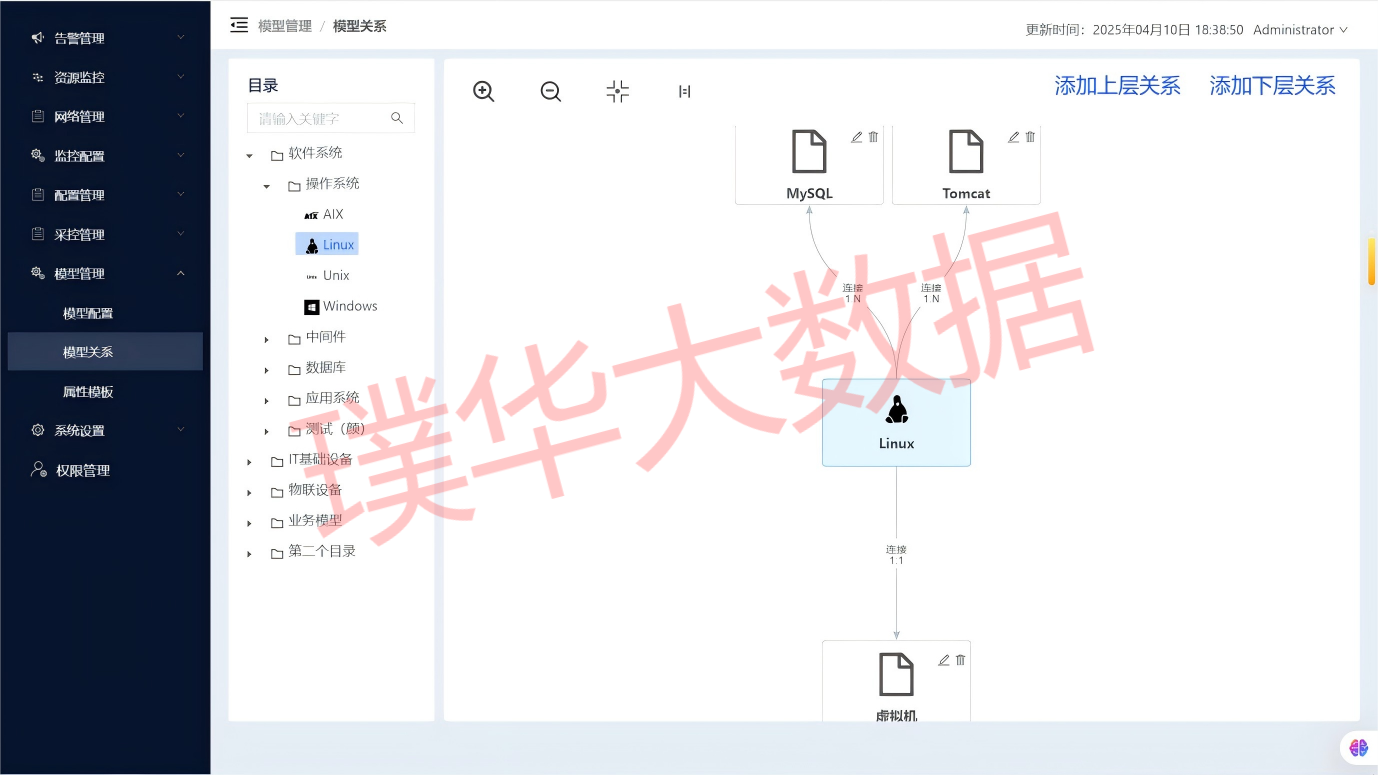Click the 添加下层关系 link
Image resolution: width=1378 pixels, height=775 pixels.
click(1272, 86)
